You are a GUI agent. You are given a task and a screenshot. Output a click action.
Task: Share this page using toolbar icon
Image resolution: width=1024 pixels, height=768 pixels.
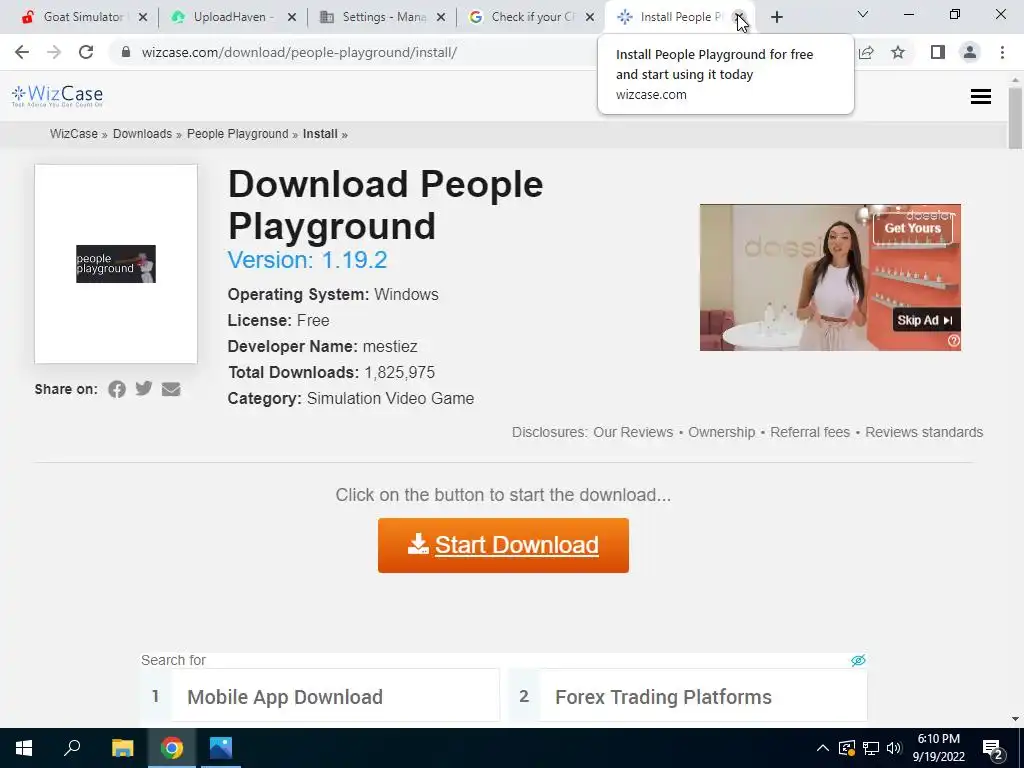coord(866,52)
